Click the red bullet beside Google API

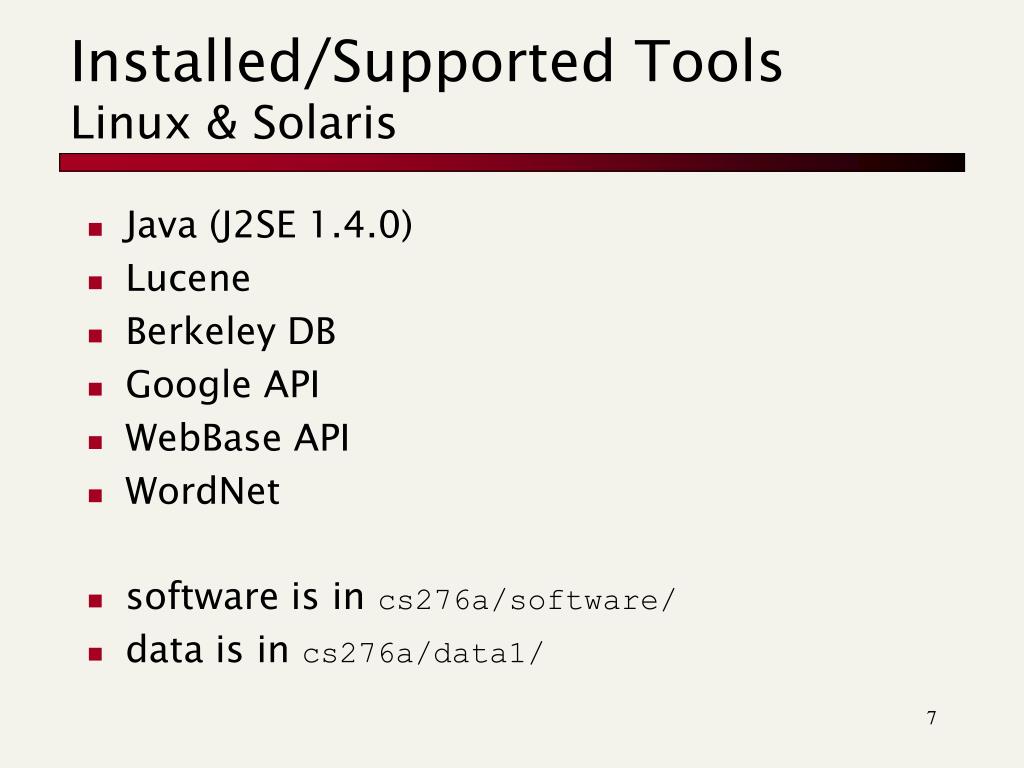click(x=95, y=389)
